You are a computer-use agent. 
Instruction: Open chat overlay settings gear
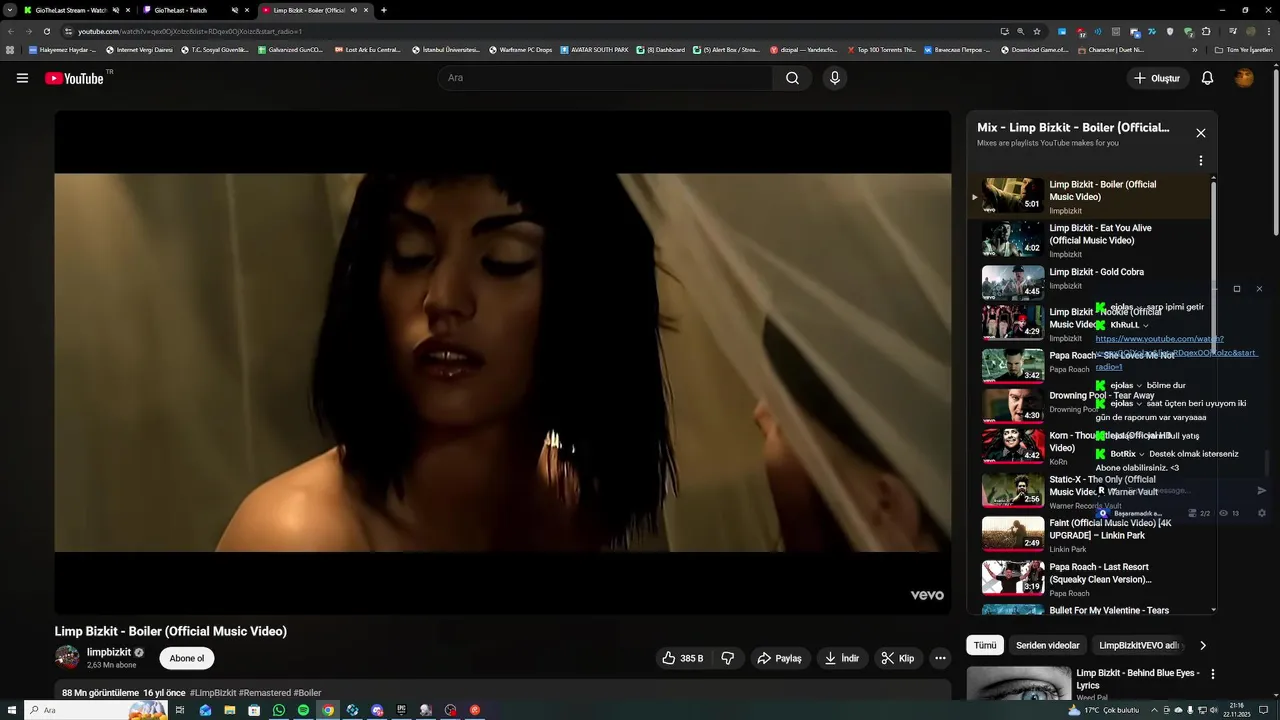[1261, 513]
